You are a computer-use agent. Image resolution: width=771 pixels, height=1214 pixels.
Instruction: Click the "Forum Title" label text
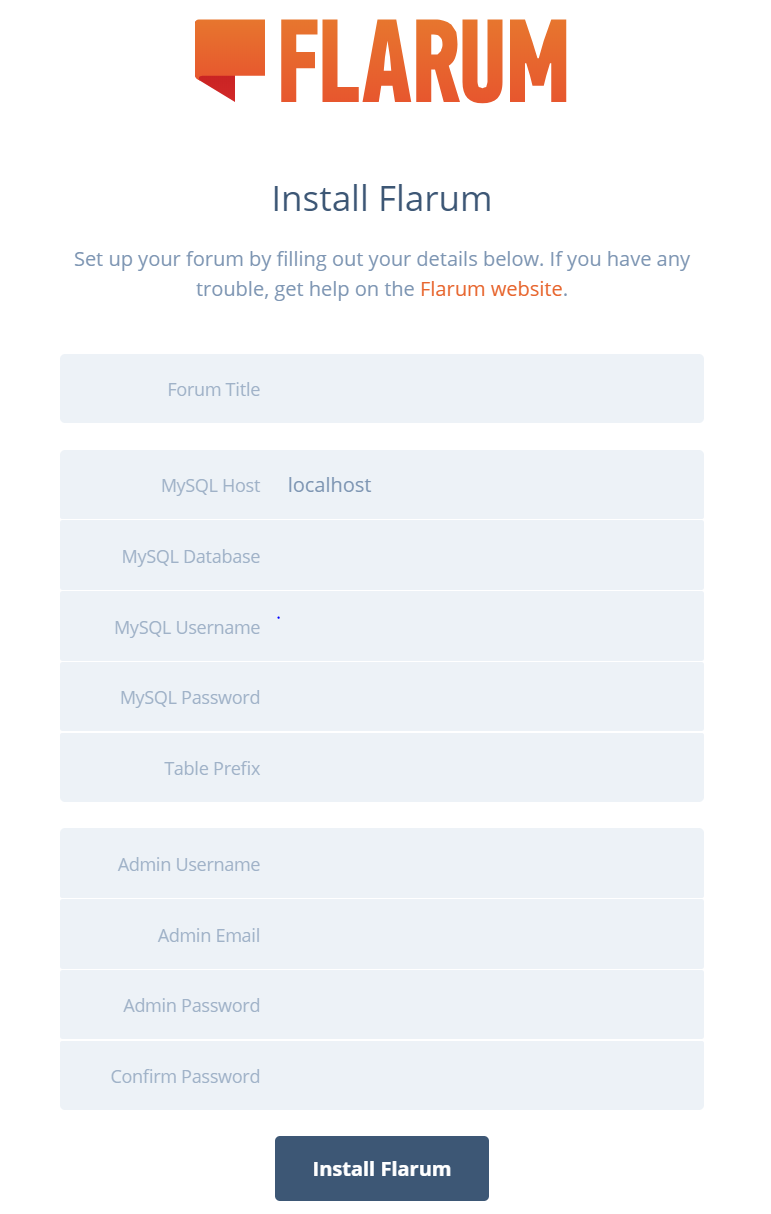tap(213, 390)
